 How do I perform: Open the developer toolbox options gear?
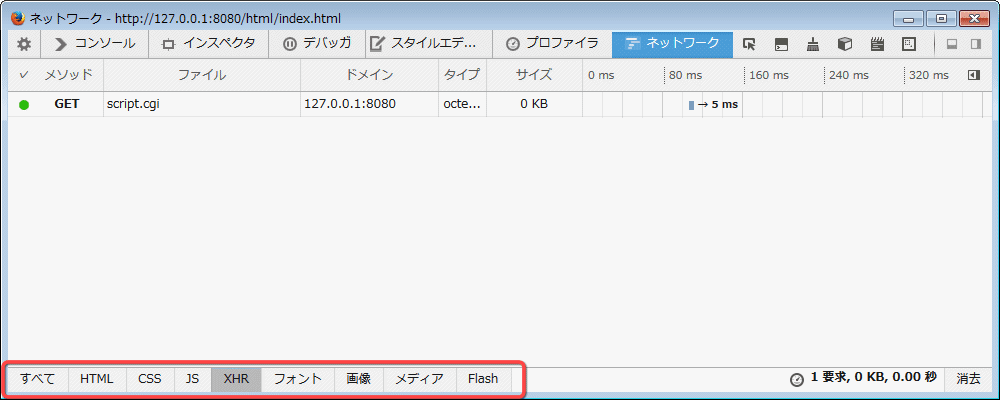click(x=24, y=44)
